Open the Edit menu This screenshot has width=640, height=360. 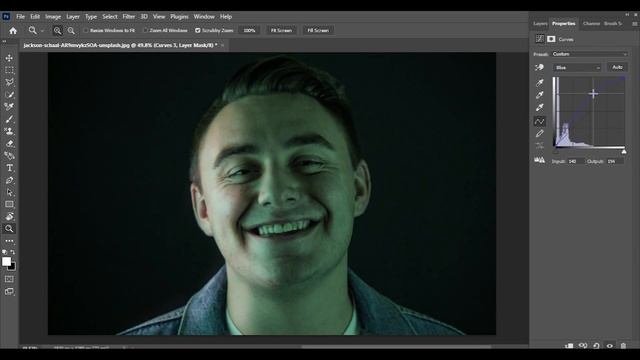[x=35, y=17]
